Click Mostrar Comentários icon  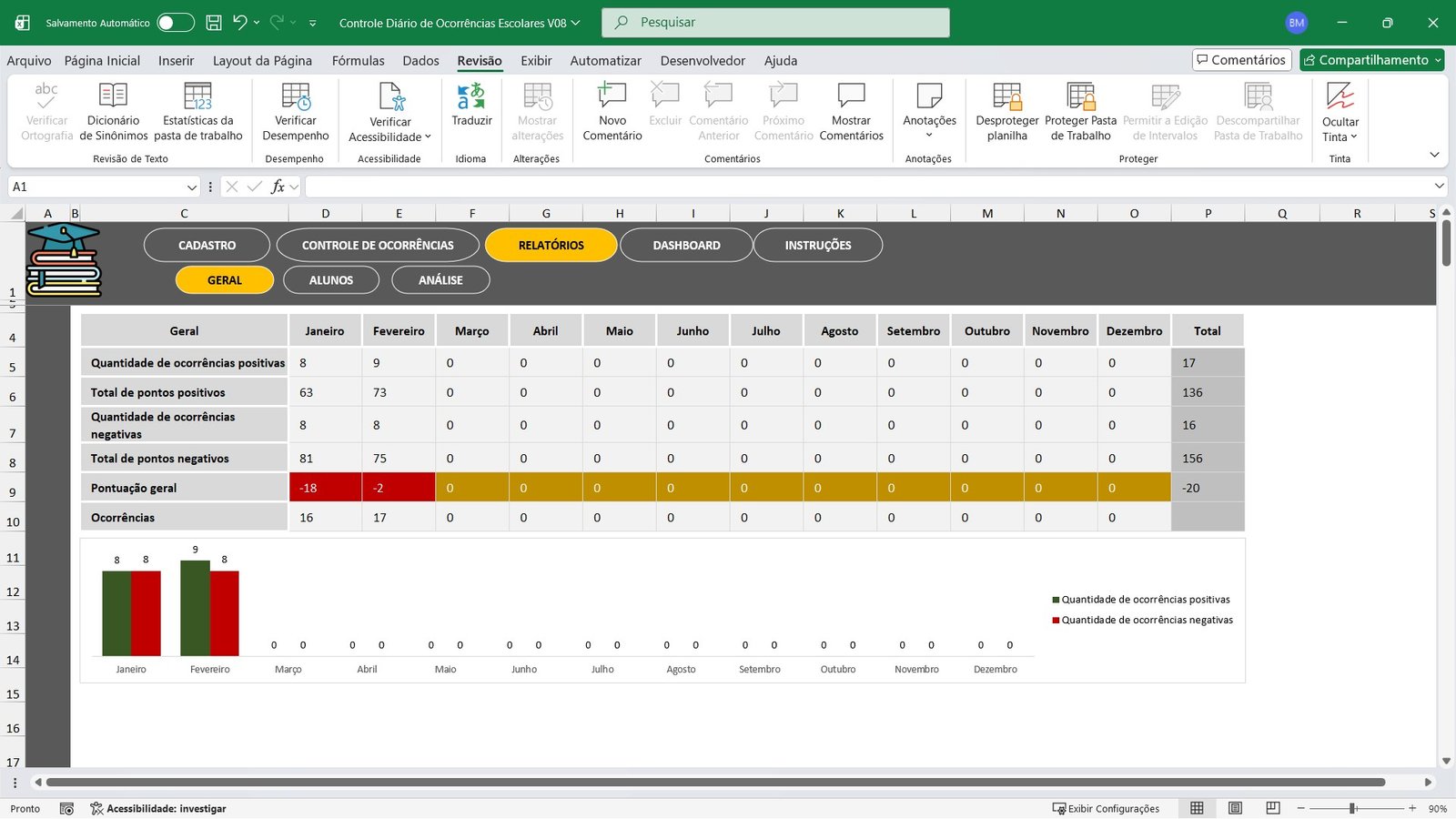[851, 111]
